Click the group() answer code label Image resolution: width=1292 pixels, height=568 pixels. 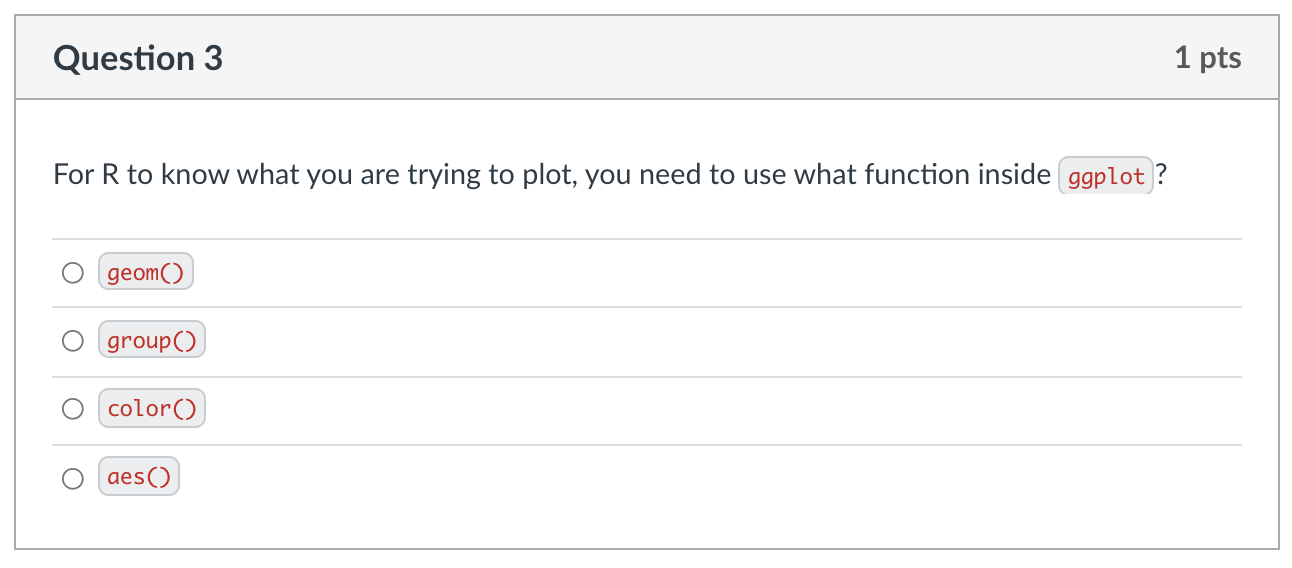(152, 341)
